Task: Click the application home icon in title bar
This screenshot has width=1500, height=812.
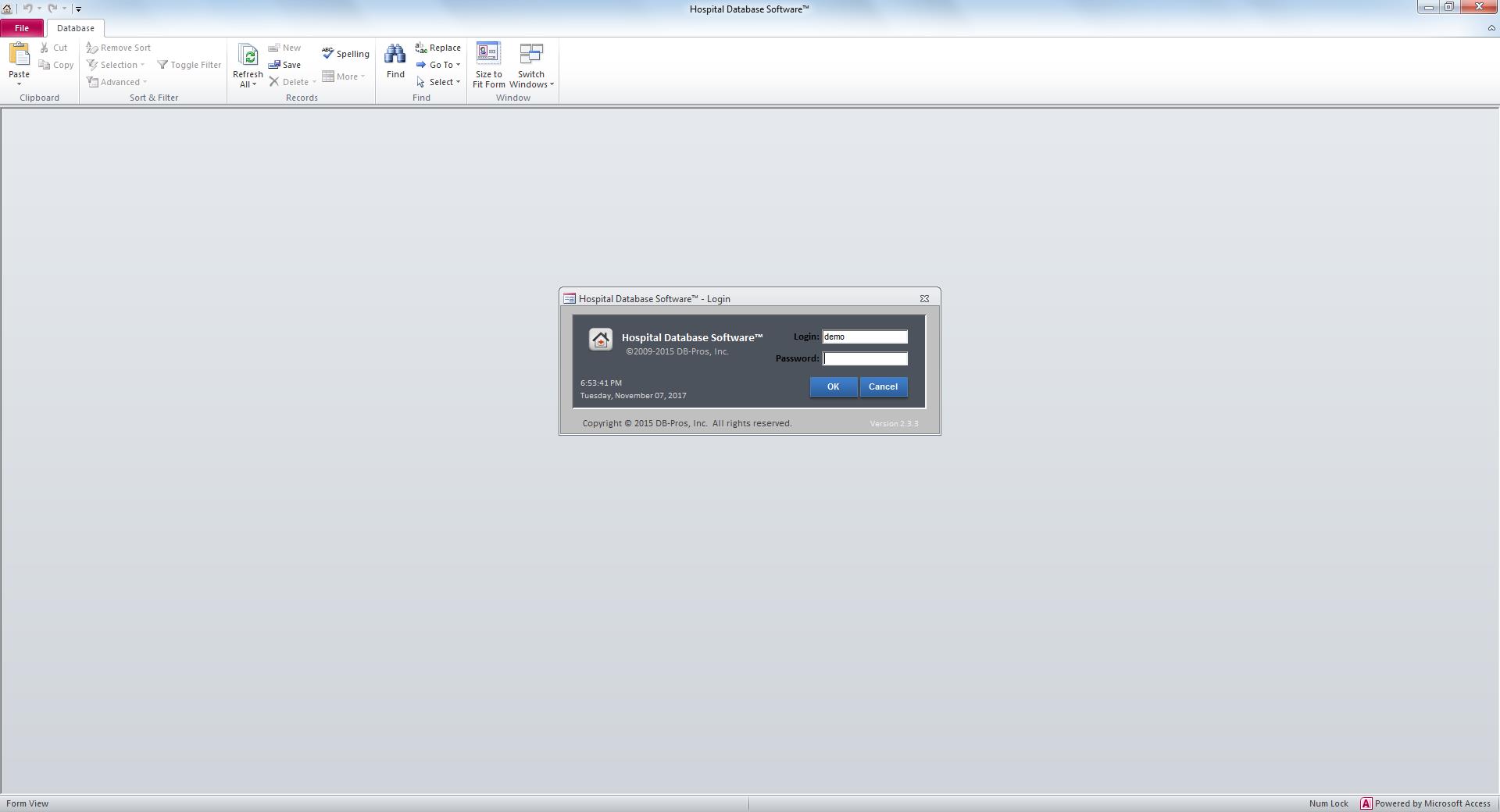Action: pyautogui.click(x=7, y=9)
